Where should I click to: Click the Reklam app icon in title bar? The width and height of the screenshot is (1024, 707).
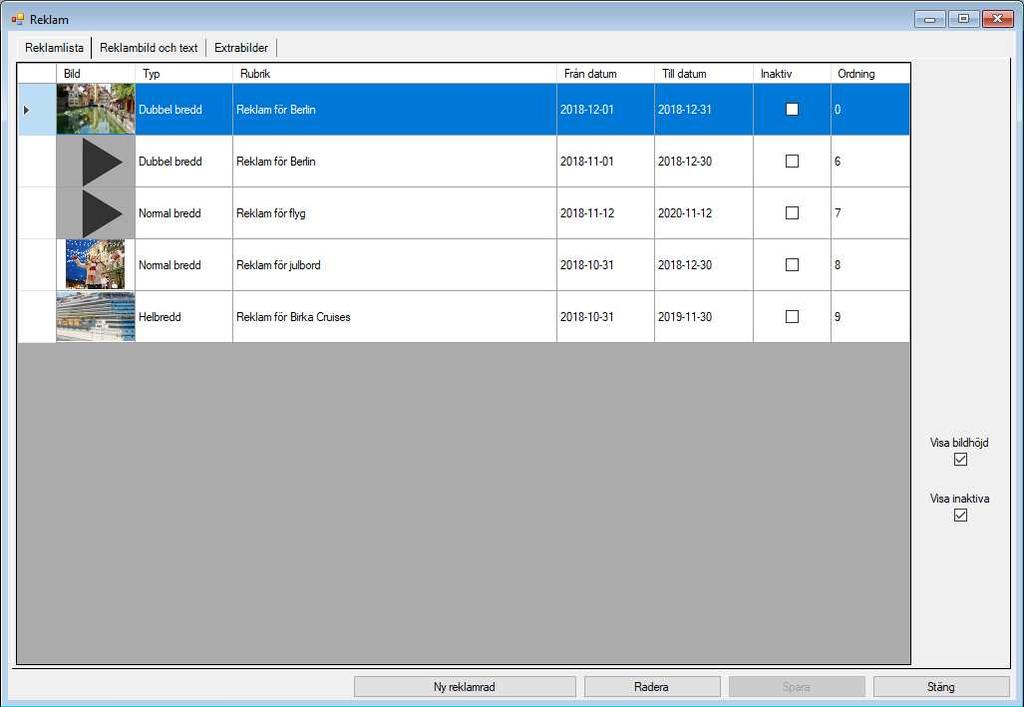click(18, 19)
